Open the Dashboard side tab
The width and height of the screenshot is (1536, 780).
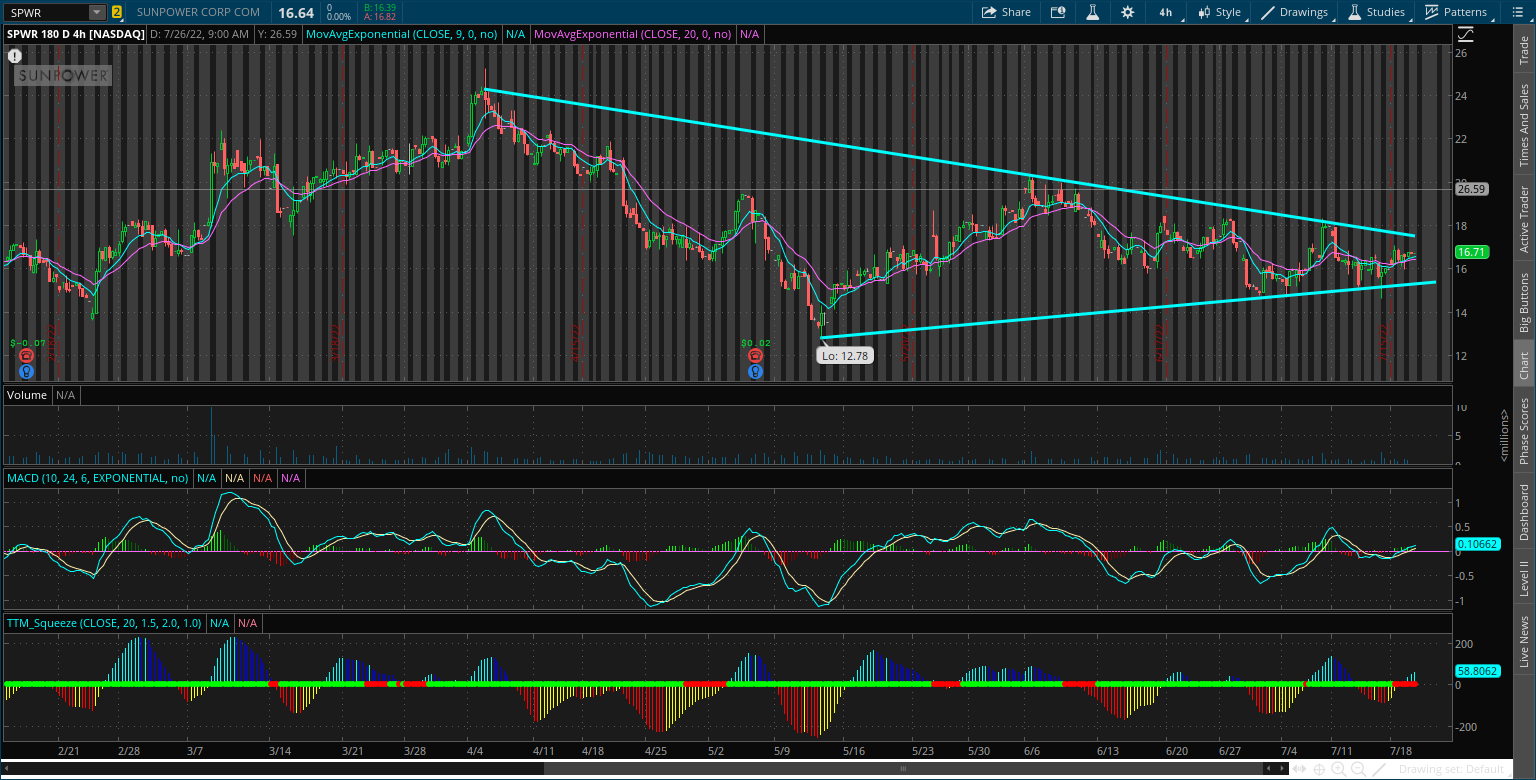click(x=1524, y=513)
